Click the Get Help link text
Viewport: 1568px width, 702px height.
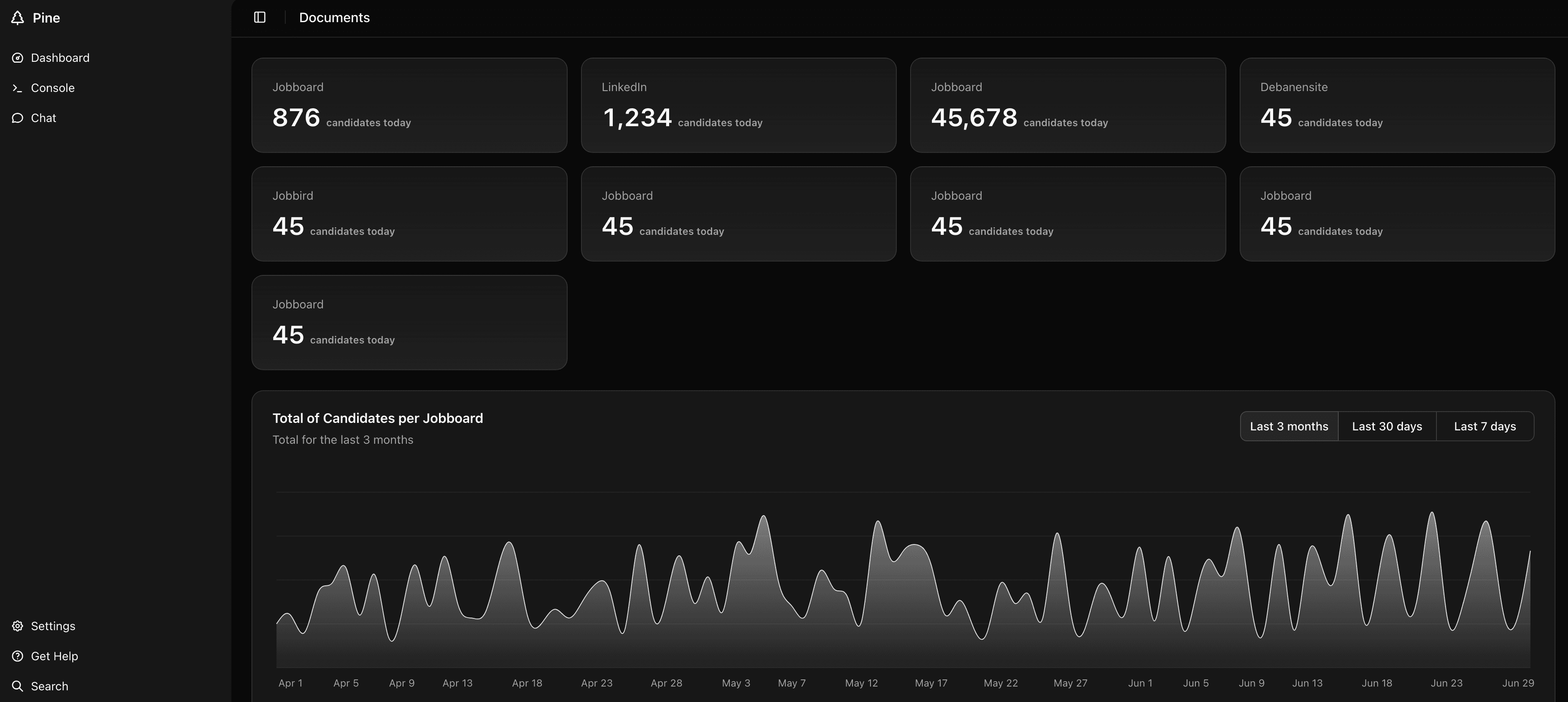[x=54, y=656]
